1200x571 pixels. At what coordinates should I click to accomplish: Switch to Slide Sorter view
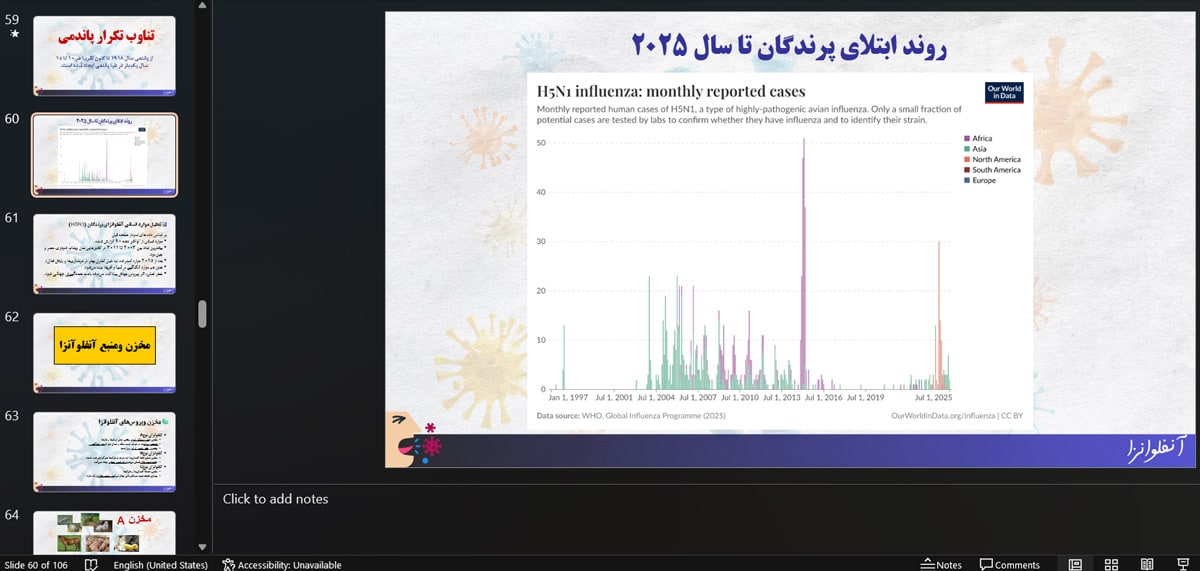click(1111, 564)
